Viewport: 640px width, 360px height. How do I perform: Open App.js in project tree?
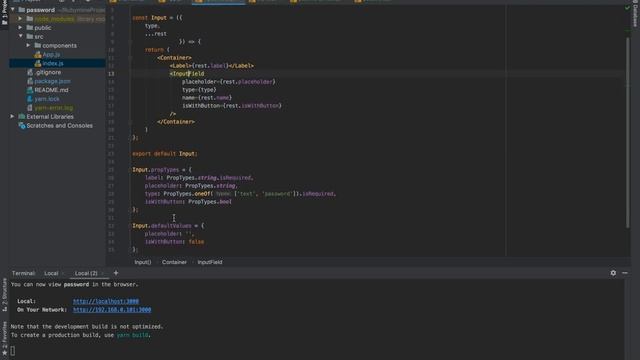[x=51, y=54]
